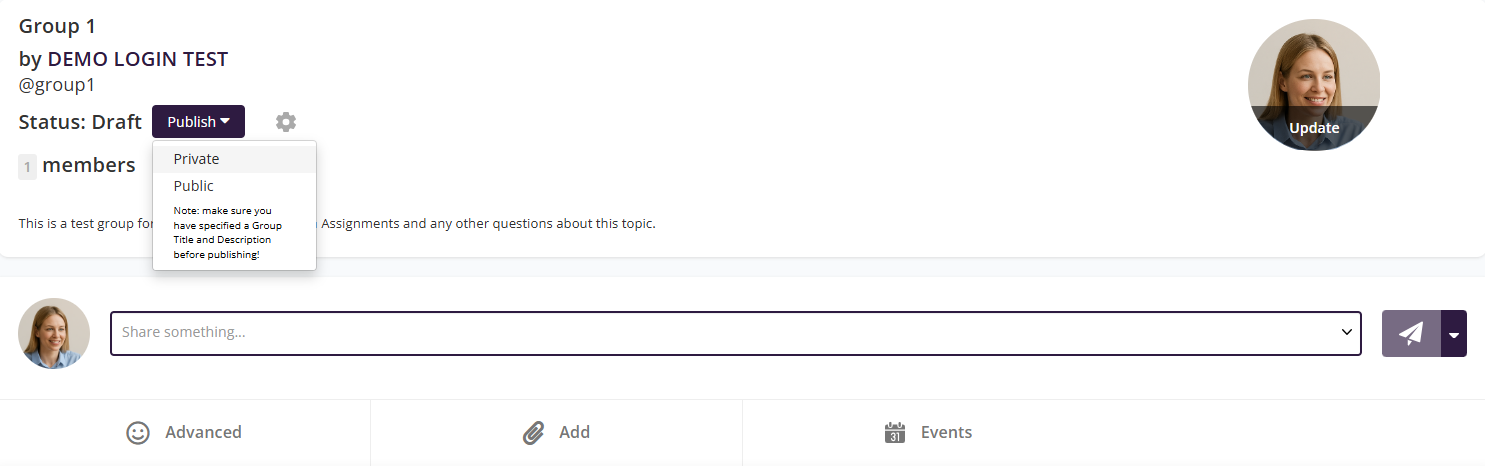Open the Add tab label
The height and width of the screenshot is (466, 1485).
574,432
